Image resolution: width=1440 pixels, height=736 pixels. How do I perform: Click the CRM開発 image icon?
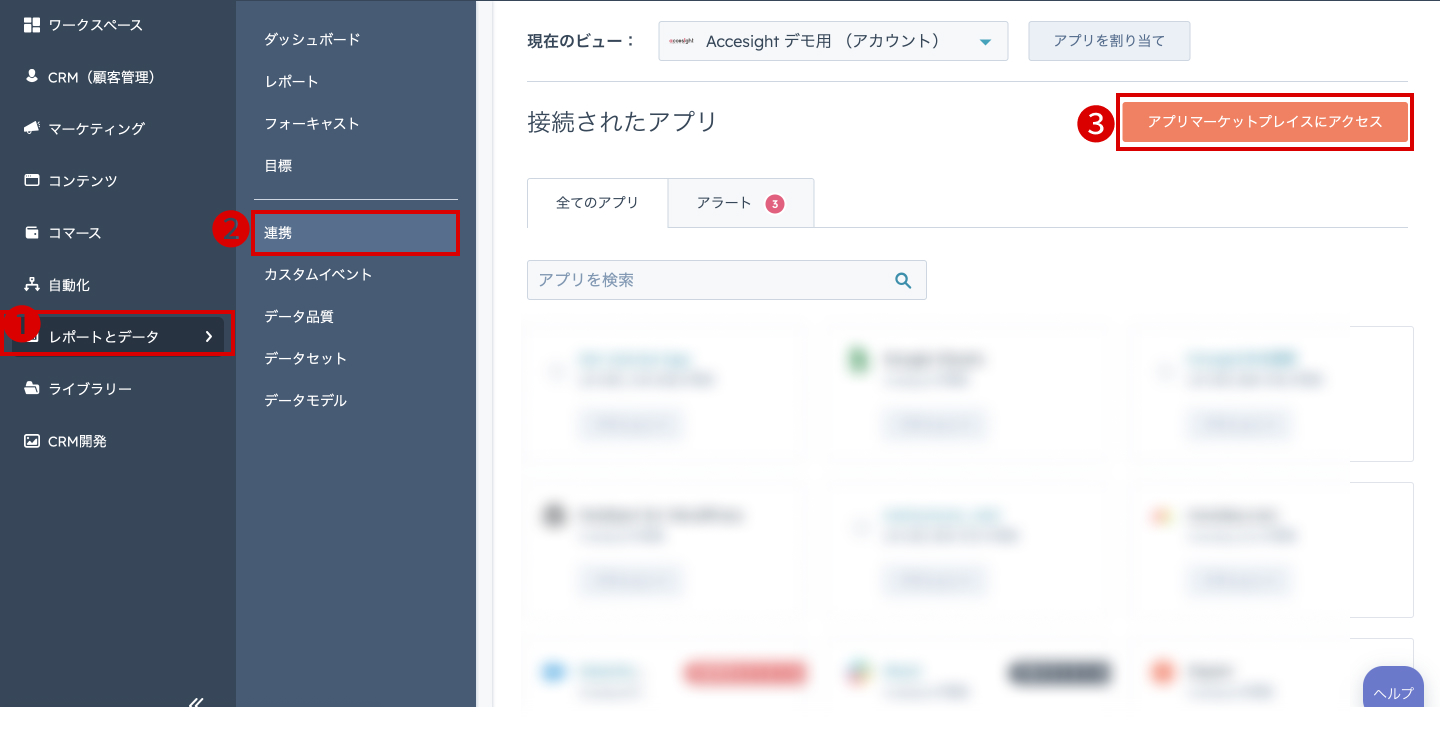point(32,440)
